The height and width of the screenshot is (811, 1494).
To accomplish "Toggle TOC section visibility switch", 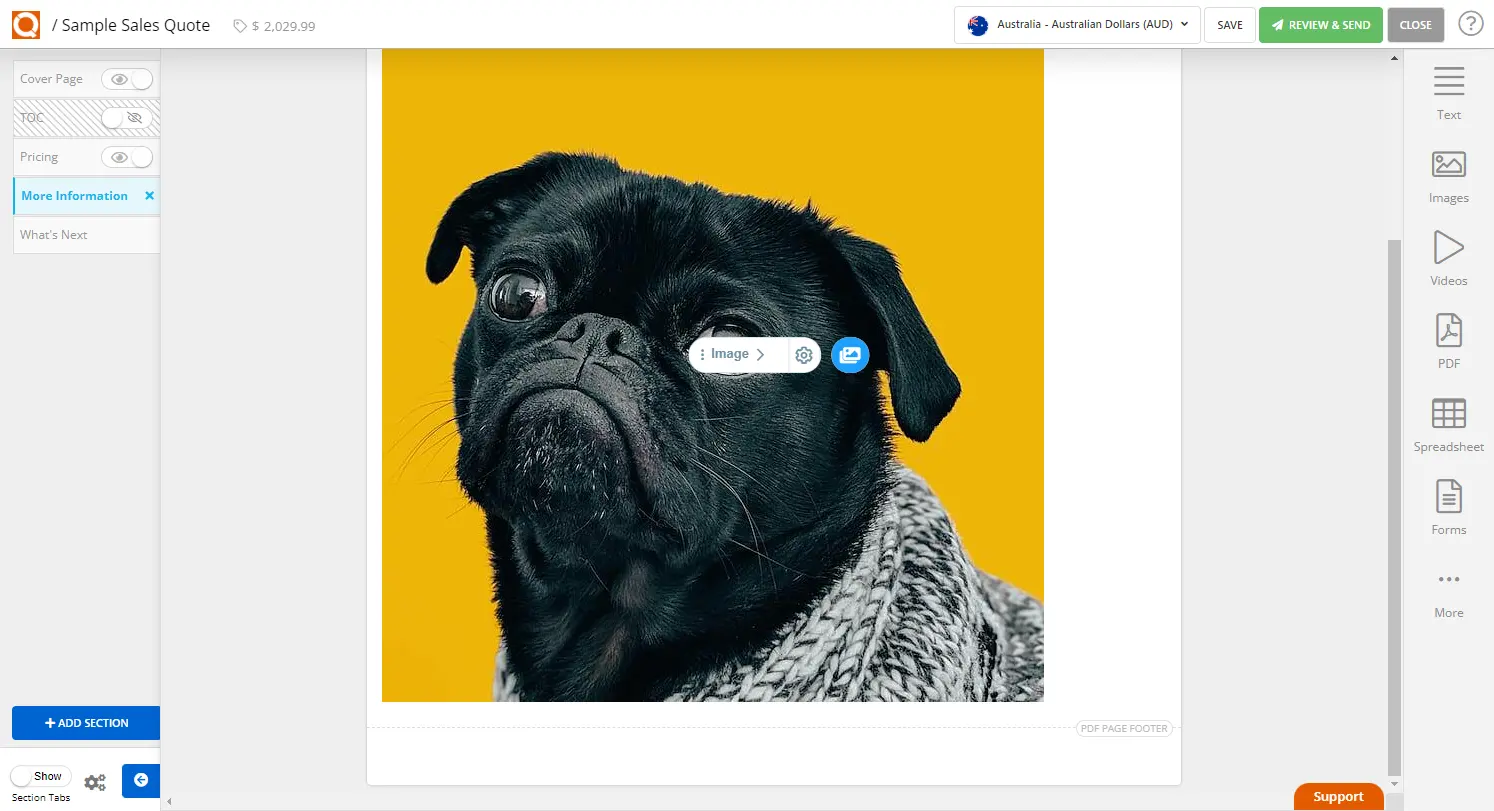I will 126,118.
